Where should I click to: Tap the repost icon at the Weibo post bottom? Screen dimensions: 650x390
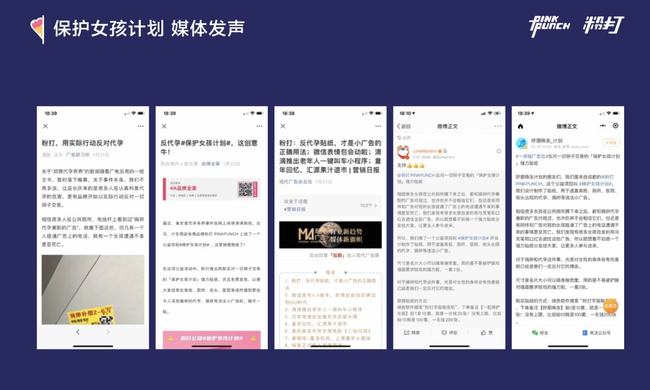coord(412,332)
